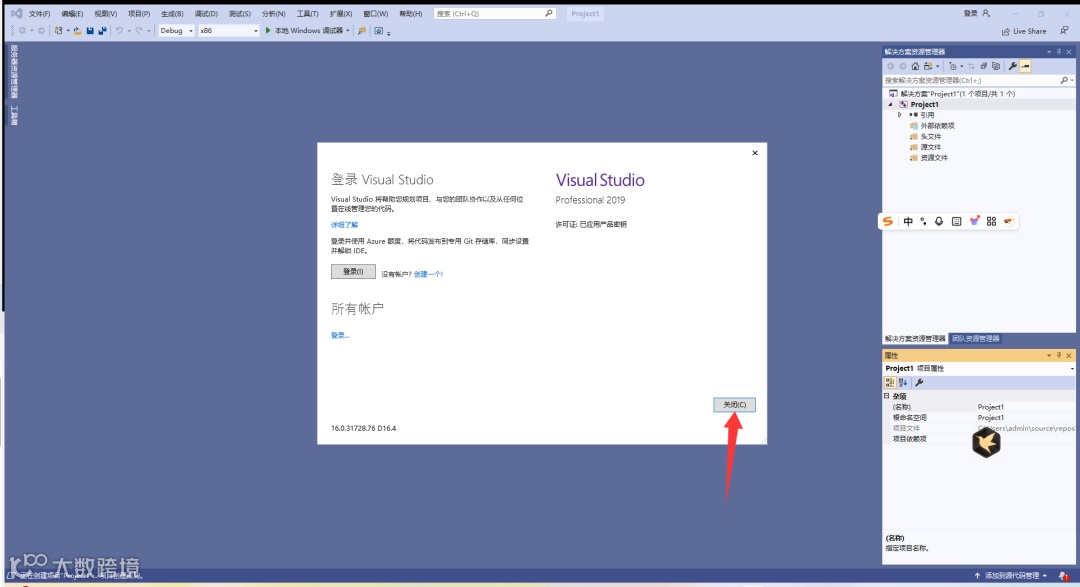The height and width of the screenshot is (587, 1080).
Task: Click the Home icon in Solution Explorer
Action: point(915,66)
